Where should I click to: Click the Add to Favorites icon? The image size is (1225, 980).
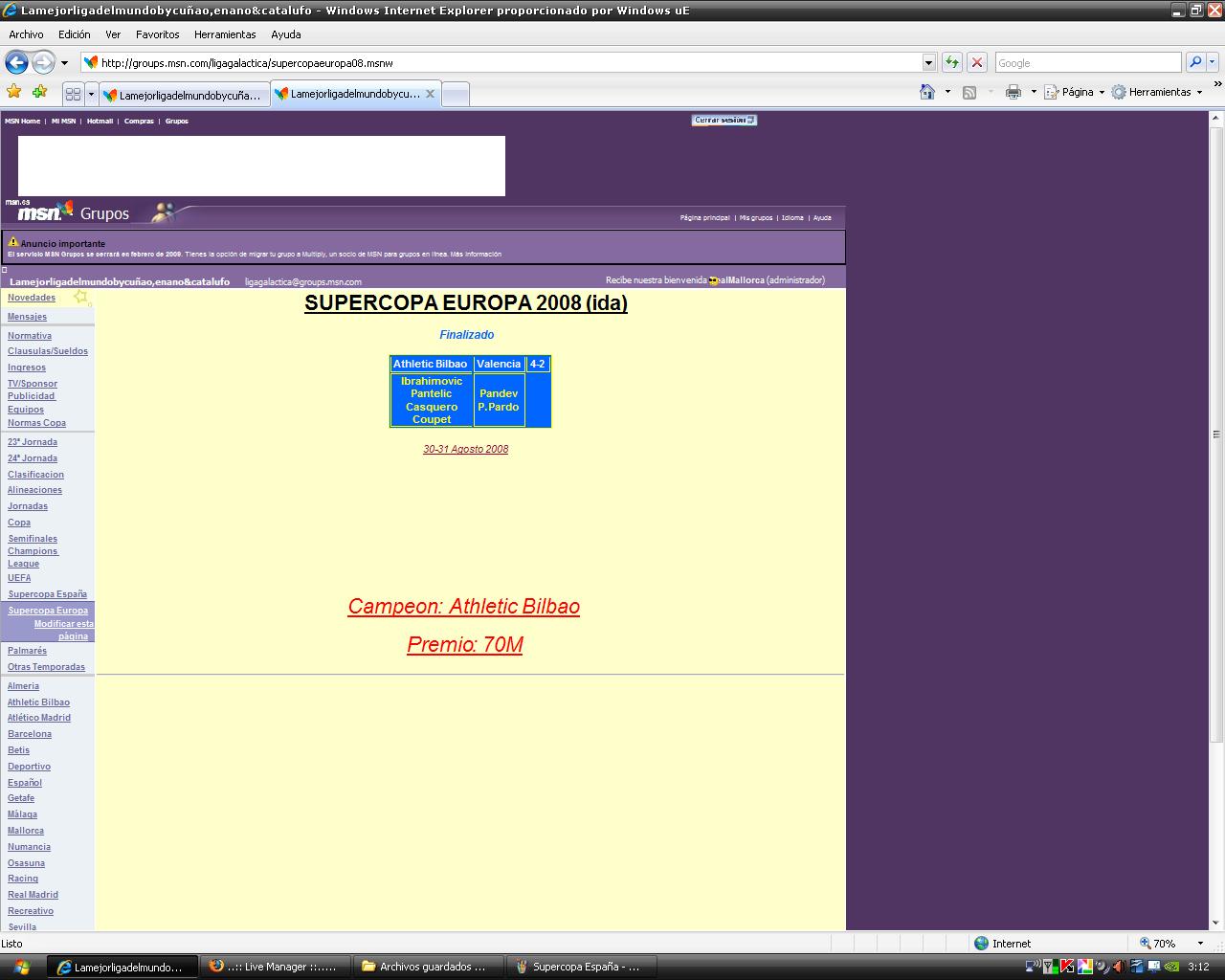pos(39,92)
